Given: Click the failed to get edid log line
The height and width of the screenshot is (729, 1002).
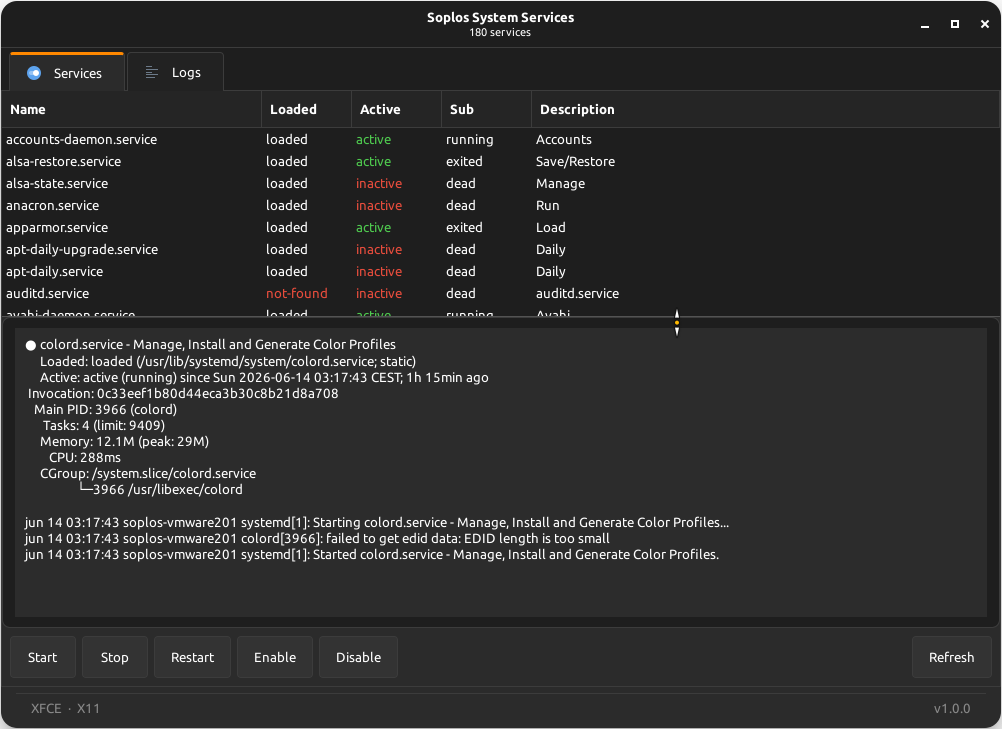Looking at the screenshot, I should [x=317, y=539].
